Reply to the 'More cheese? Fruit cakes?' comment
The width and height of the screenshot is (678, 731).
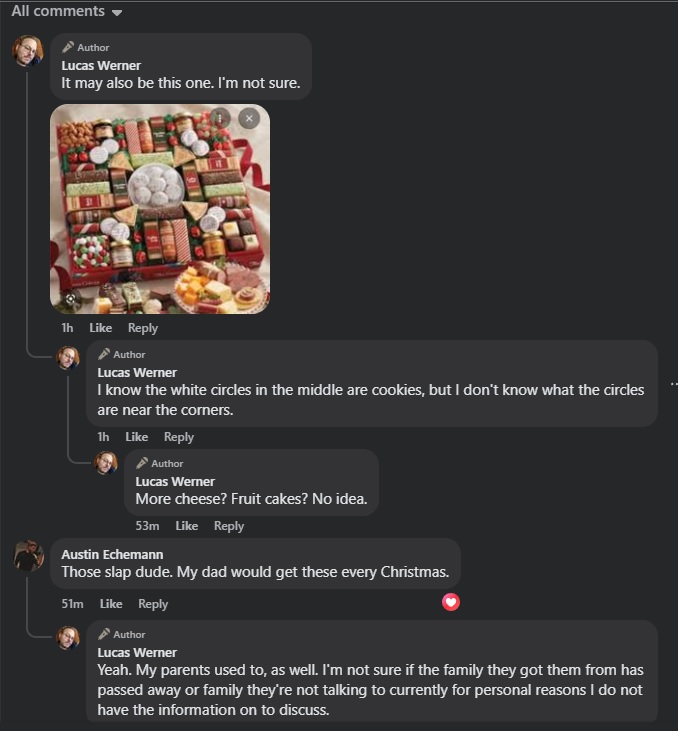229,526
